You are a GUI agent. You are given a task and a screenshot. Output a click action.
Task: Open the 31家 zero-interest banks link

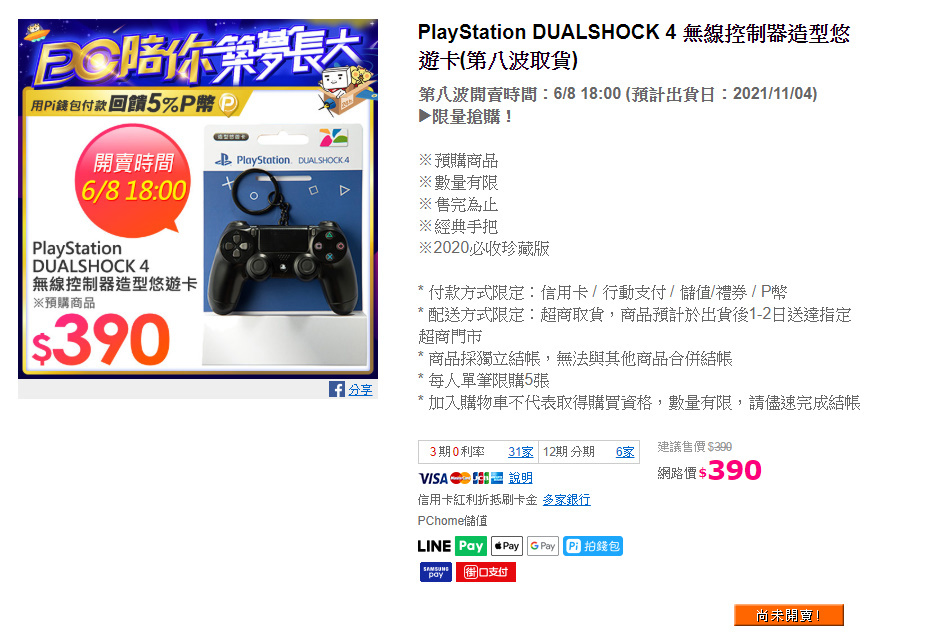point(520,452)
